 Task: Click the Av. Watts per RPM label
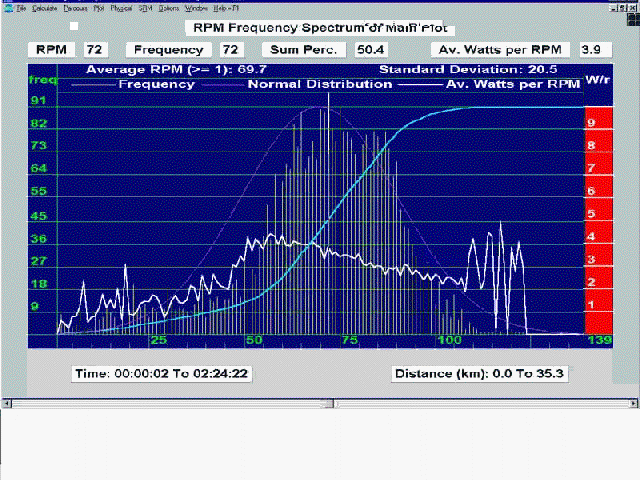pos(500,50)
